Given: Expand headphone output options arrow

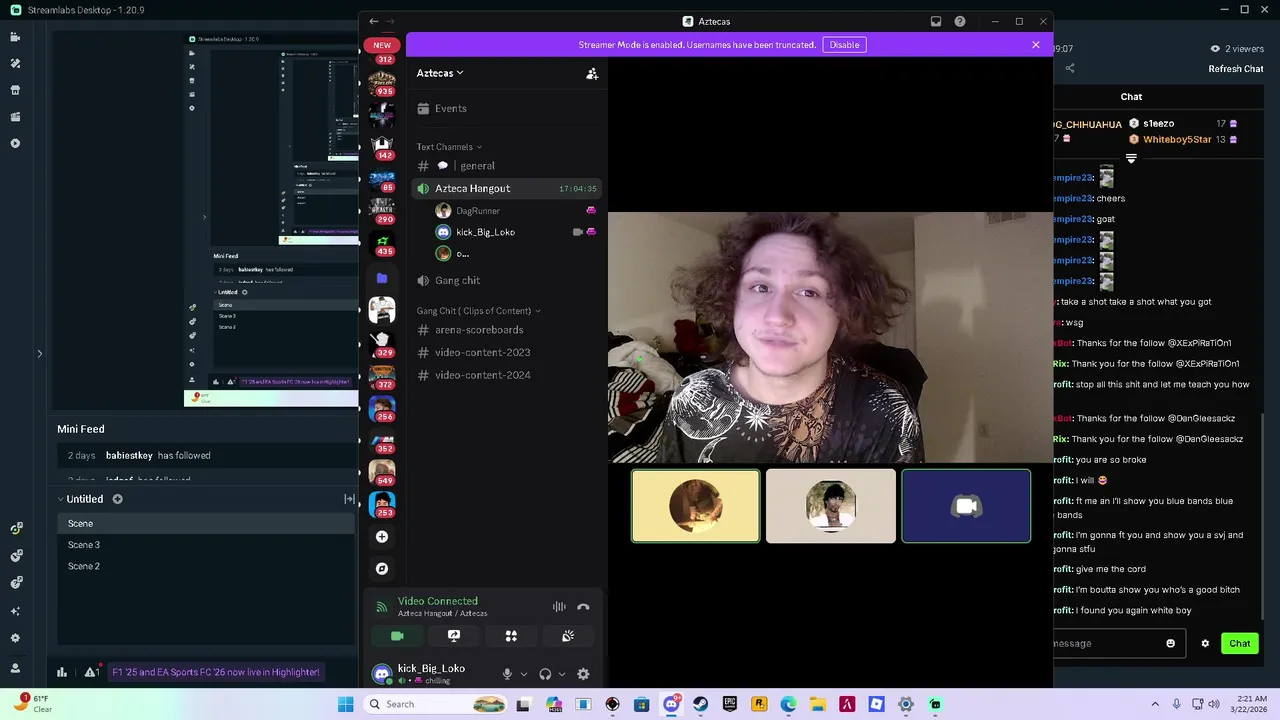Looking at the screenshot, I should point(562,675).
